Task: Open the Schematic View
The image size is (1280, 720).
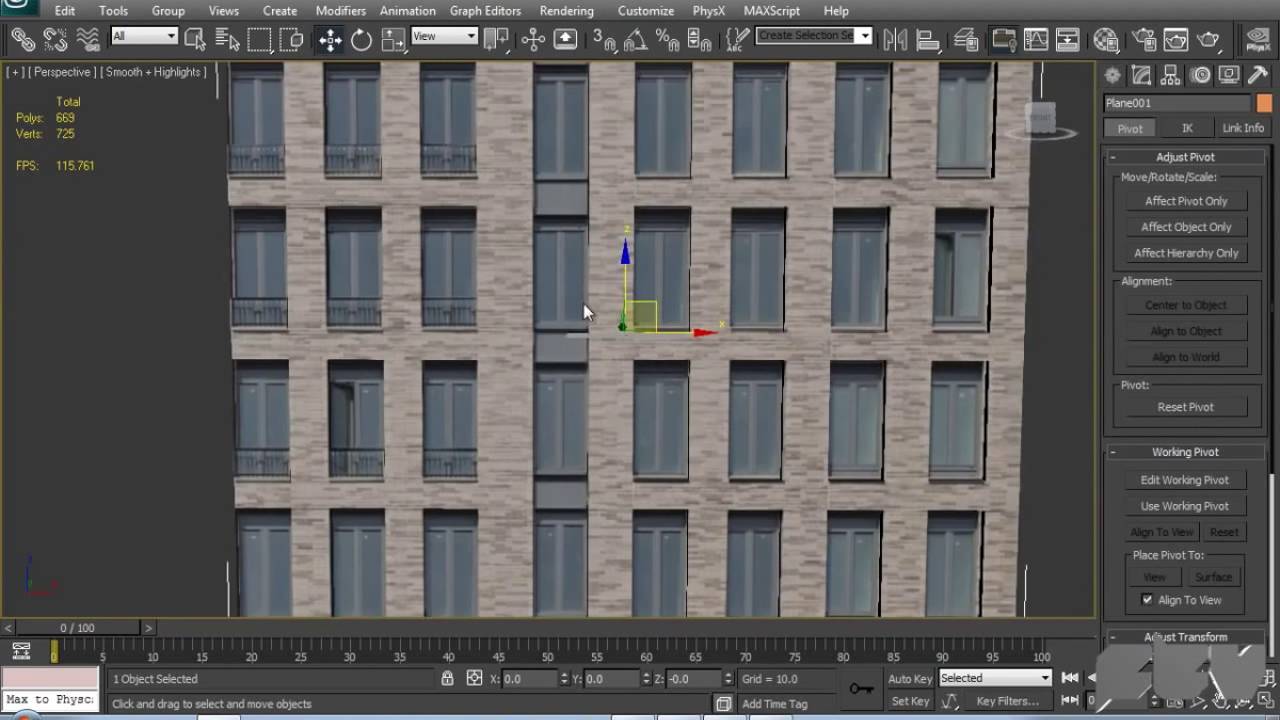Action: point(1067,39)
